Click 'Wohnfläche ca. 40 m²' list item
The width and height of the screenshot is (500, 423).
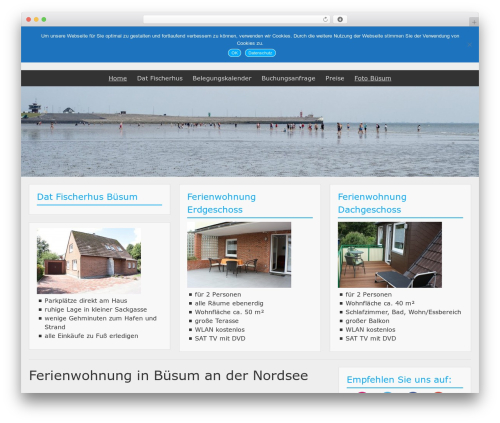[x=380, y=303]
